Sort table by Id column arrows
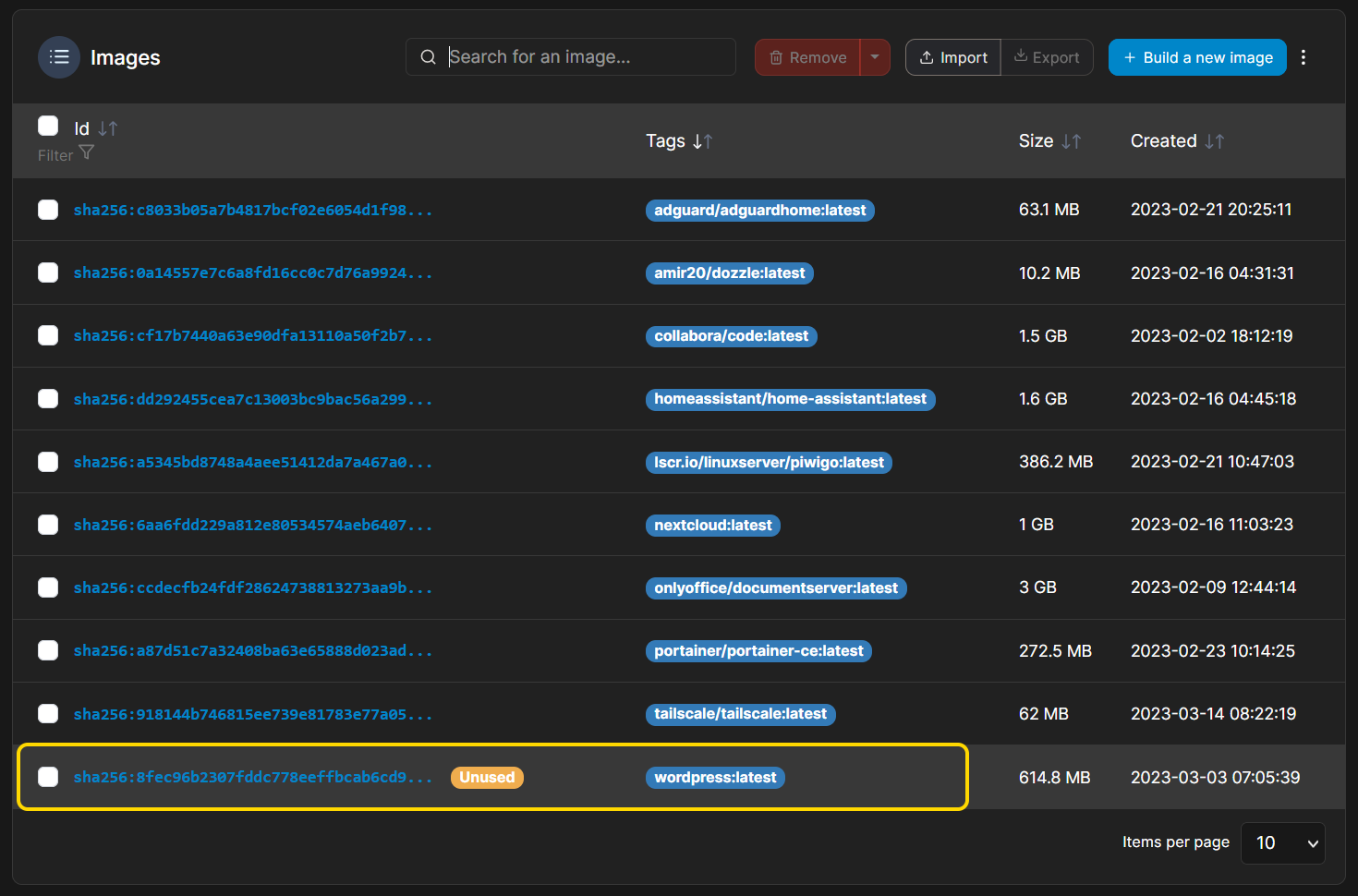The width and height of the screenshot is (1358, 896). tap(108, 128)
